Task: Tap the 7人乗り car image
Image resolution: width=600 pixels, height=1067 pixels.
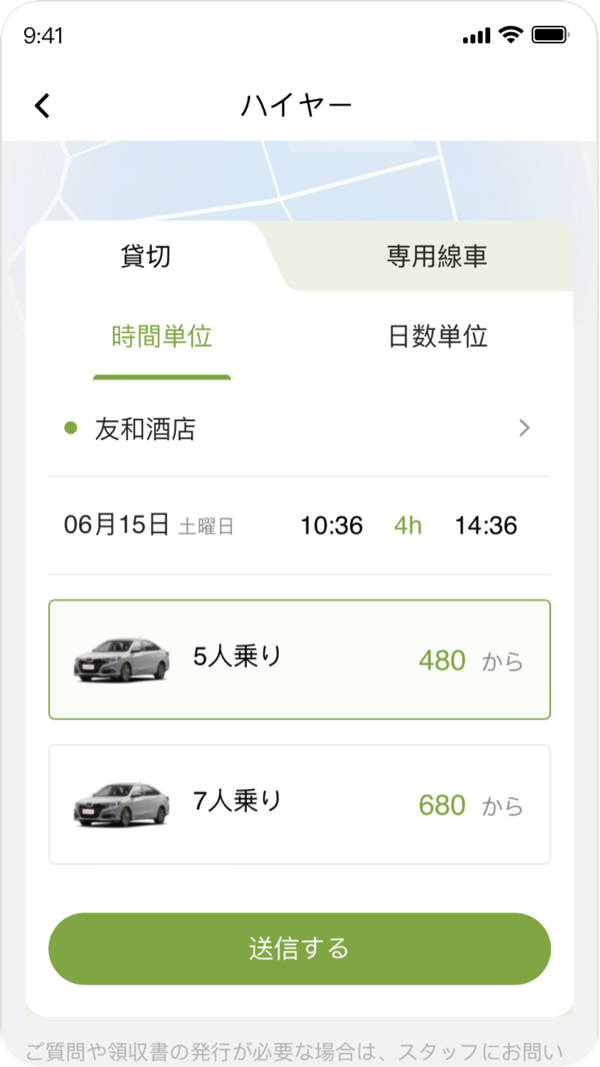Action: 121,804
